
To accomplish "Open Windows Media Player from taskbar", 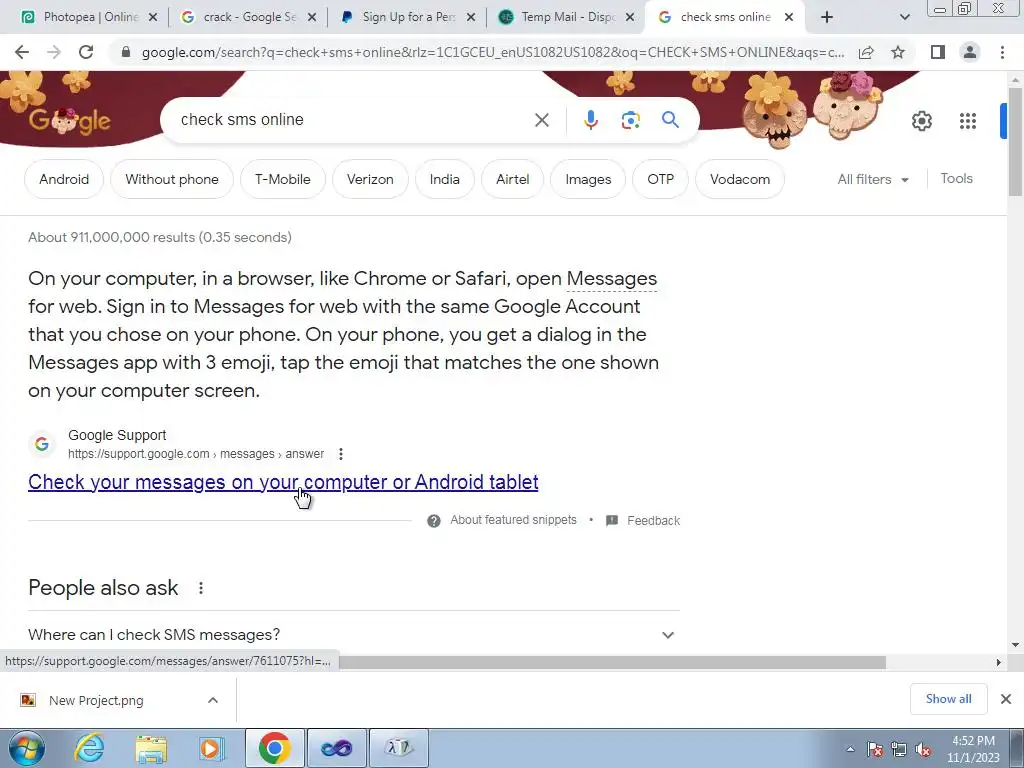I will point(211,748).
